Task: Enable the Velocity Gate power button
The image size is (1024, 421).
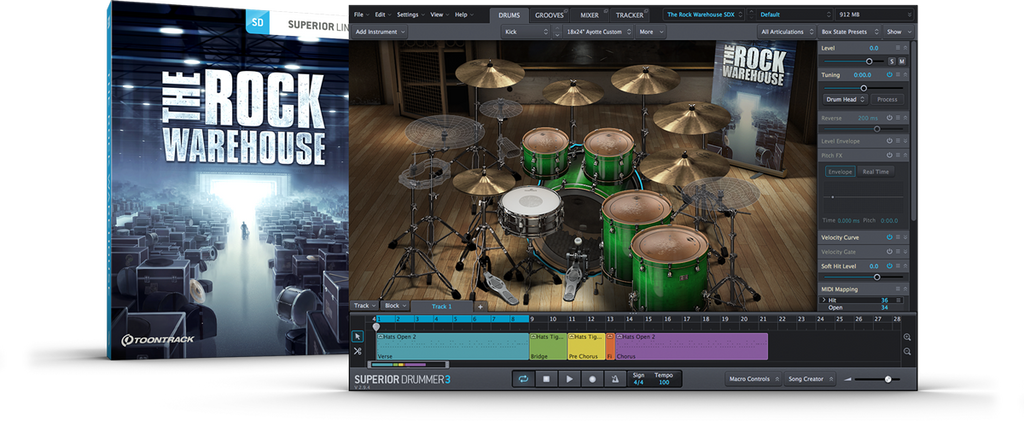Action: [889, 252]
